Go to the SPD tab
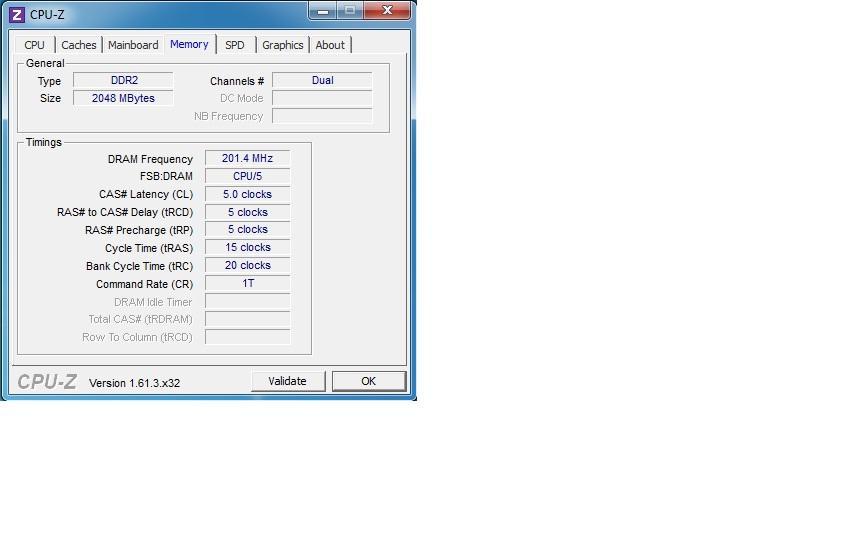The image size is (864, 540). coord(235,45)
